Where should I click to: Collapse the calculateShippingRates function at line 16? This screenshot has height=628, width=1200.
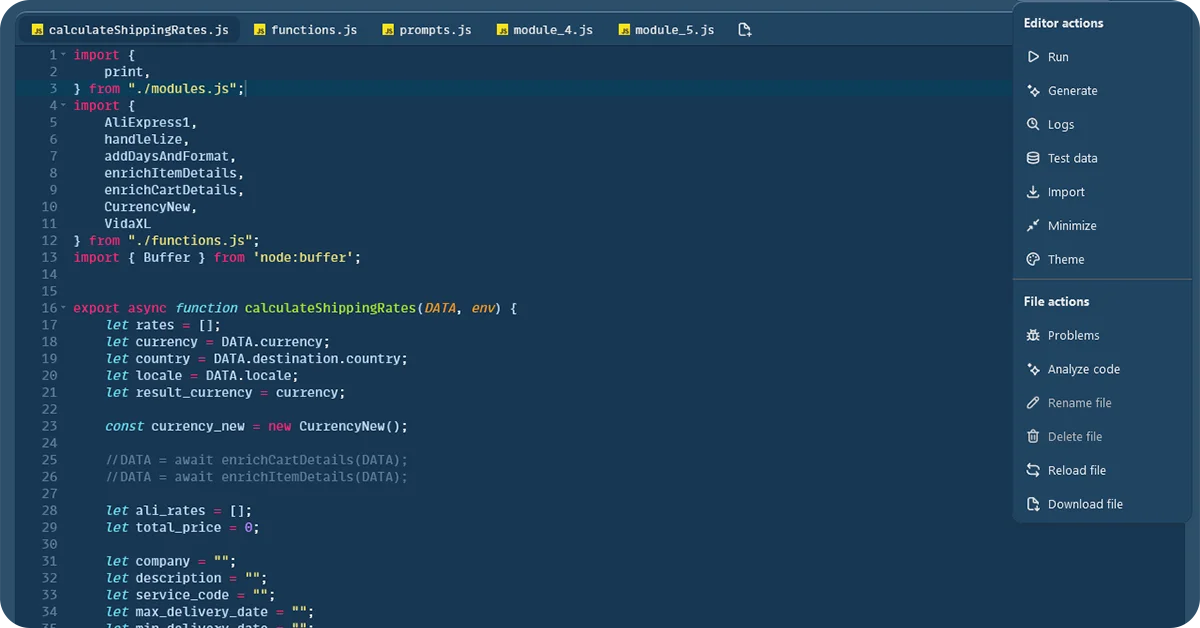63,308
